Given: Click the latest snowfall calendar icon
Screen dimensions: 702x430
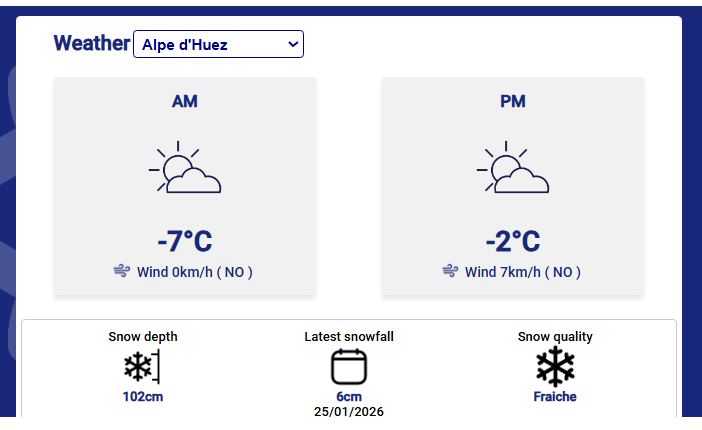Looking at the screenshot, I should click(x=349, y=367).
